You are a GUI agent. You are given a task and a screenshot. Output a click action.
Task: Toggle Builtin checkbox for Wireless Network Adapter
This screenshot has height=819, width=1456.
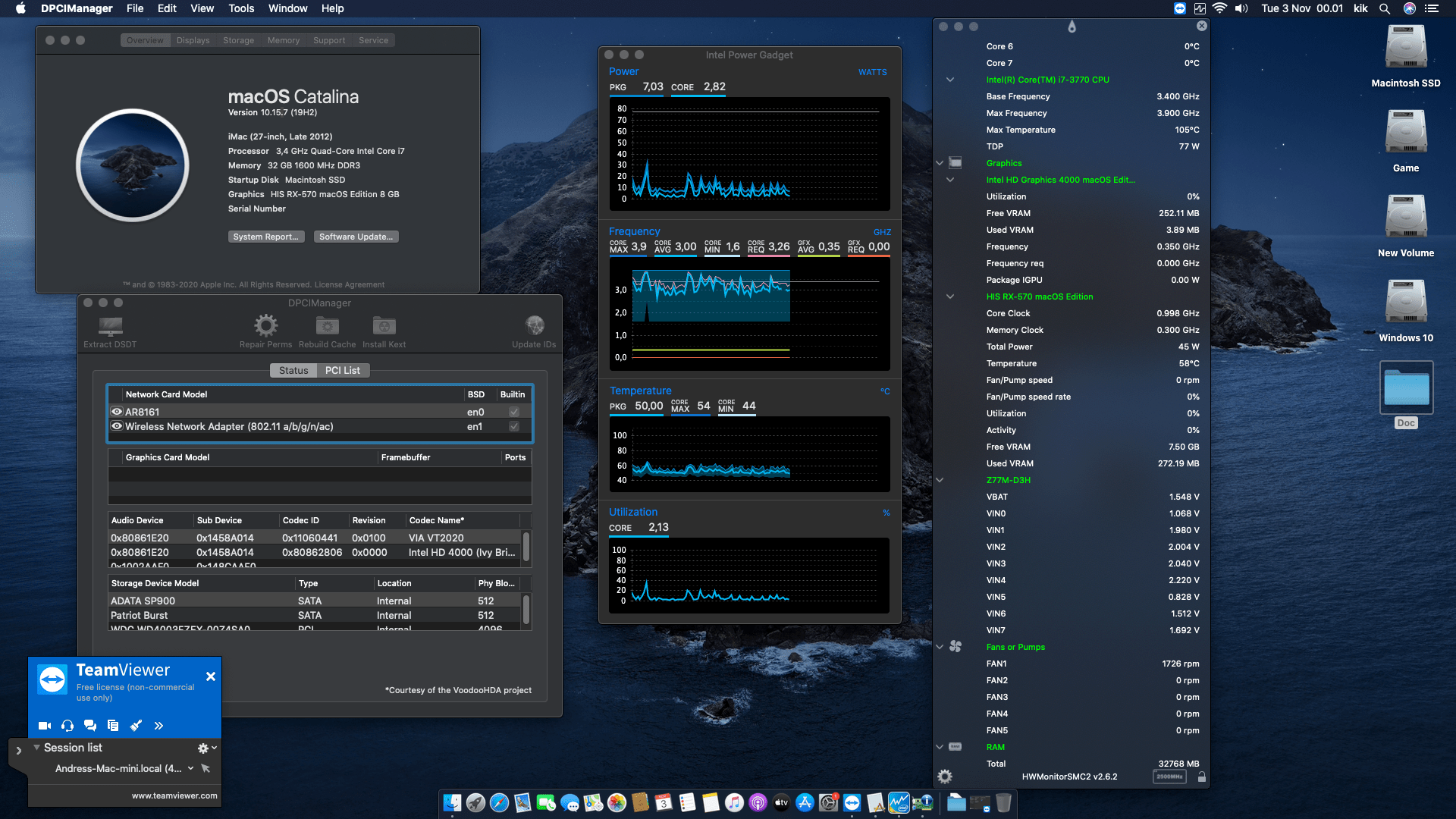click(x=514, y=426)
